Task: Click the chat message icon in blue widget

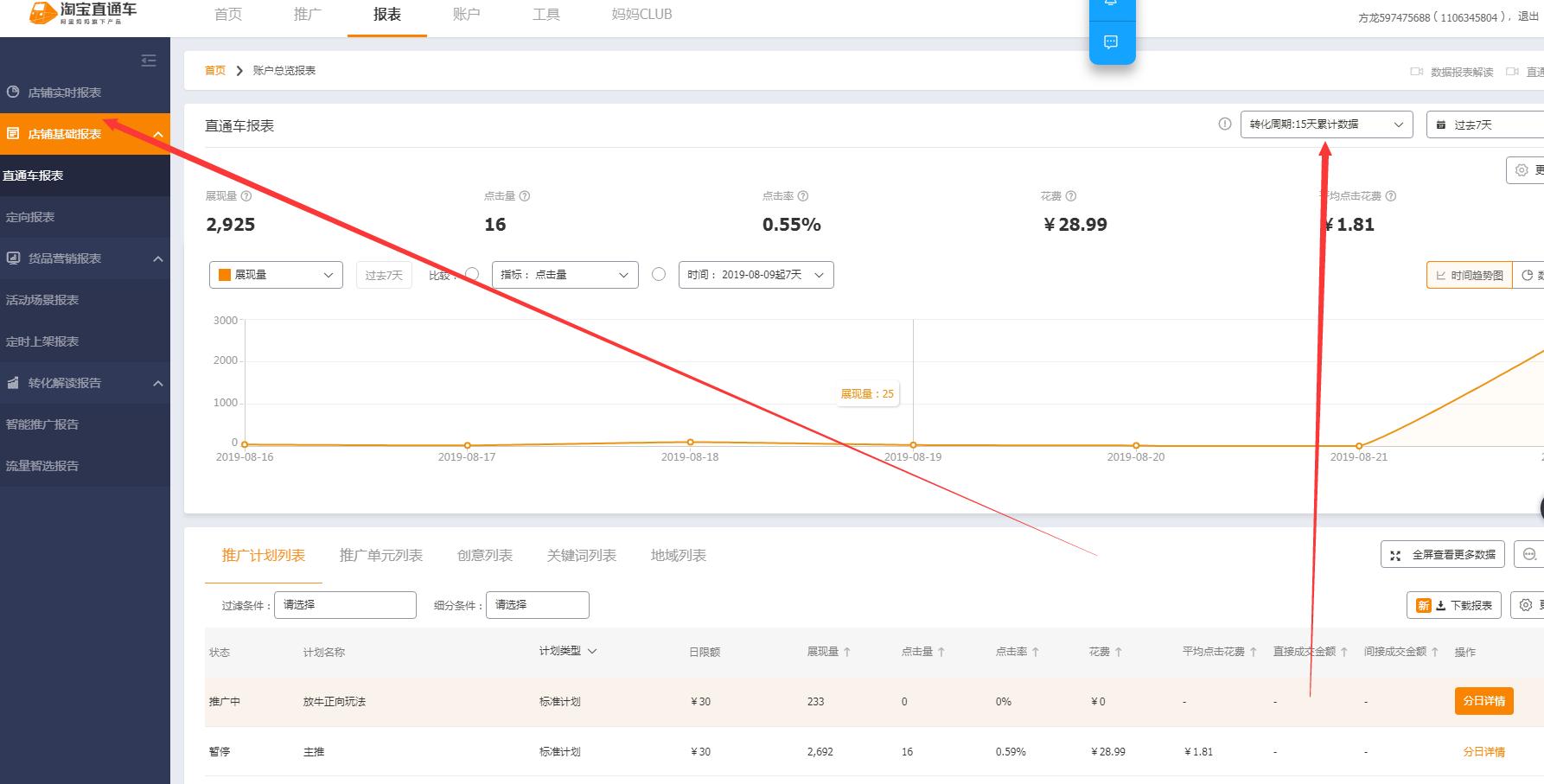Action: point(1111,42)
